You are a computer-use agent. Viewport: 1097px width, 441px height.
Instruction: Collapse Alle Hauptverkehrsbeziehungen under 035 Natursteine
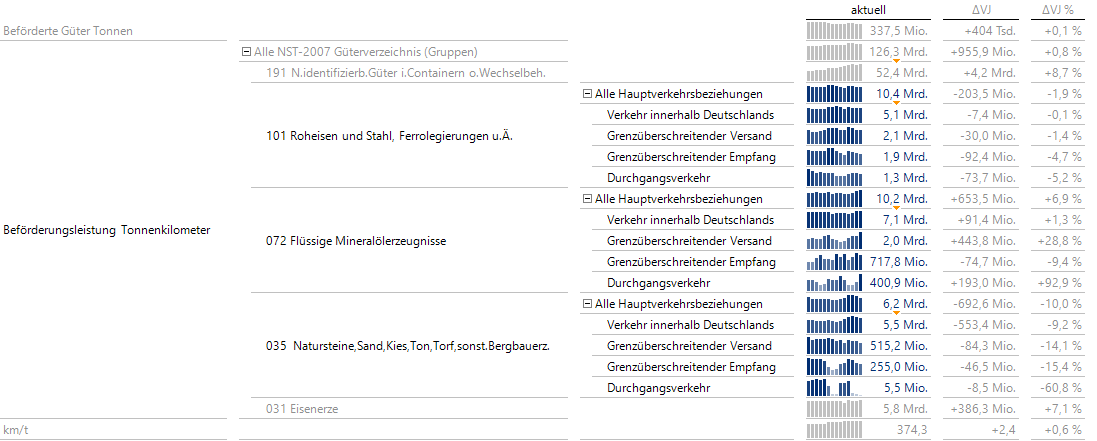coord(587,304)
